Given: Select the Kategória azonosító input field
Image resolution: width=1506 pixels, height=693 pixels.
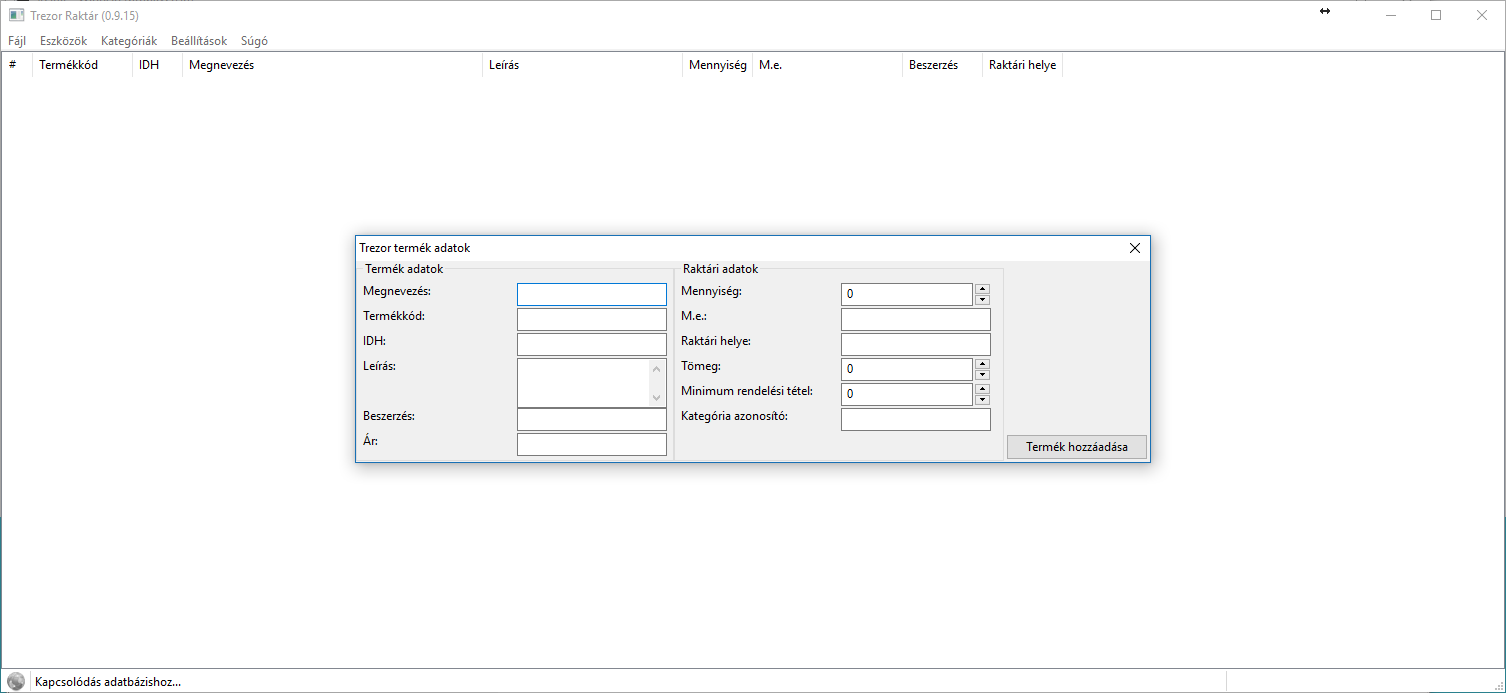Looking at the screenshot, I should [915, 419].
